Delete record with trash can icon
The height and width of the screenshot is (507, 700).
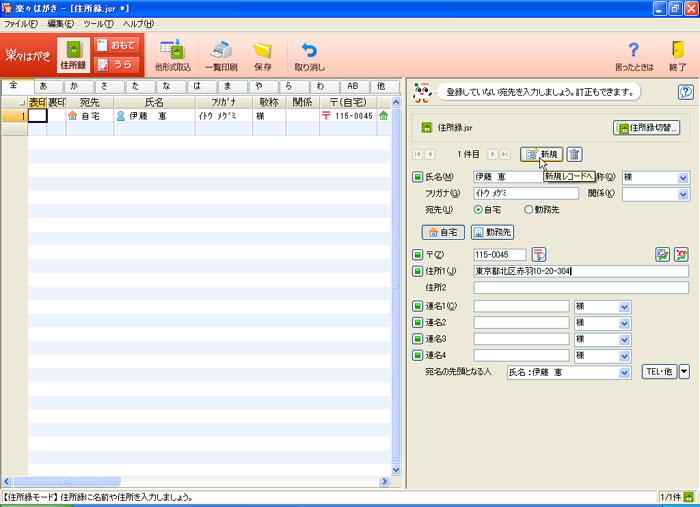[x=574, y=154]
